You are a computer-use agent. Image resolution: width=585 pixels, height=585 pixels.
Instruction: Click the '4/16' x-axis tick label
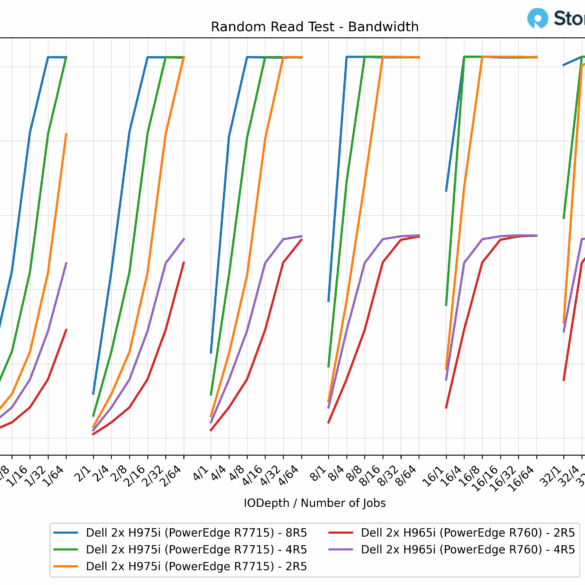coord(253,475)
